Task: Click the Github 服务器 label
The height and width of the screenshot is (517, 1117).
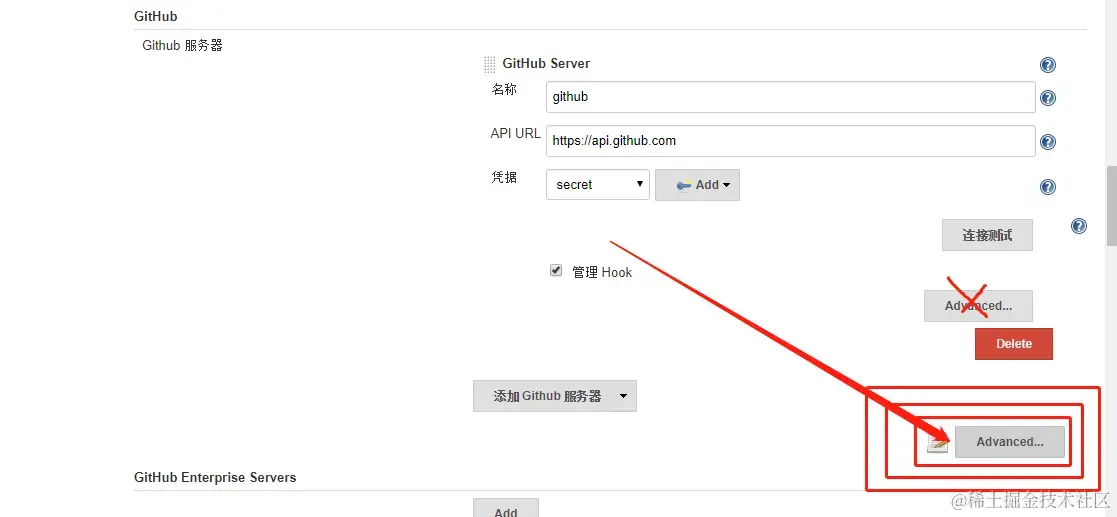Action: (x=182, y=46)
